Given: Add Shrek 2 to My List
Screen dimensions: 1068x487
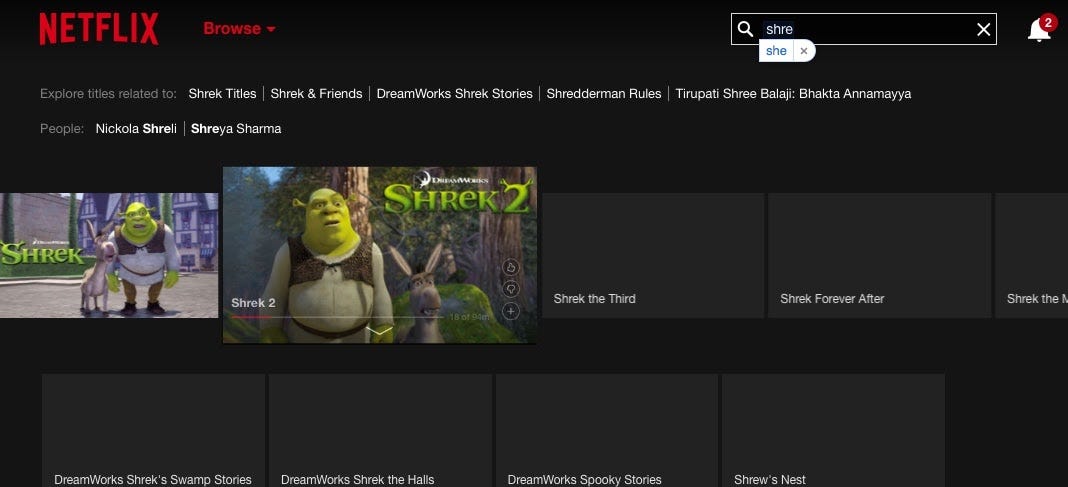Looking at the screenshot, I should (x=511, y=312).
